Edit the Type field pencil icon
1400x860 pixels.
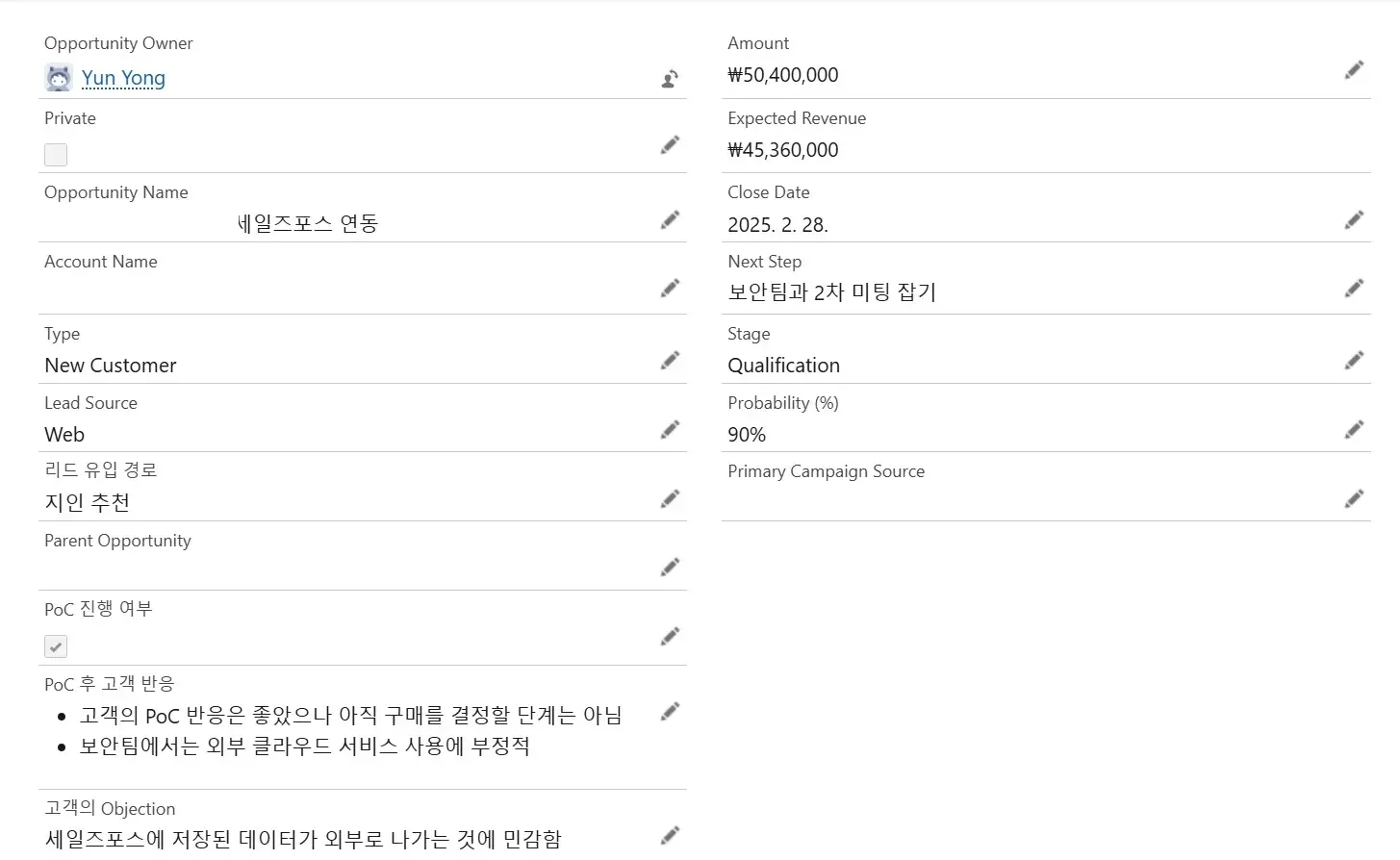(x=671, y=361)
